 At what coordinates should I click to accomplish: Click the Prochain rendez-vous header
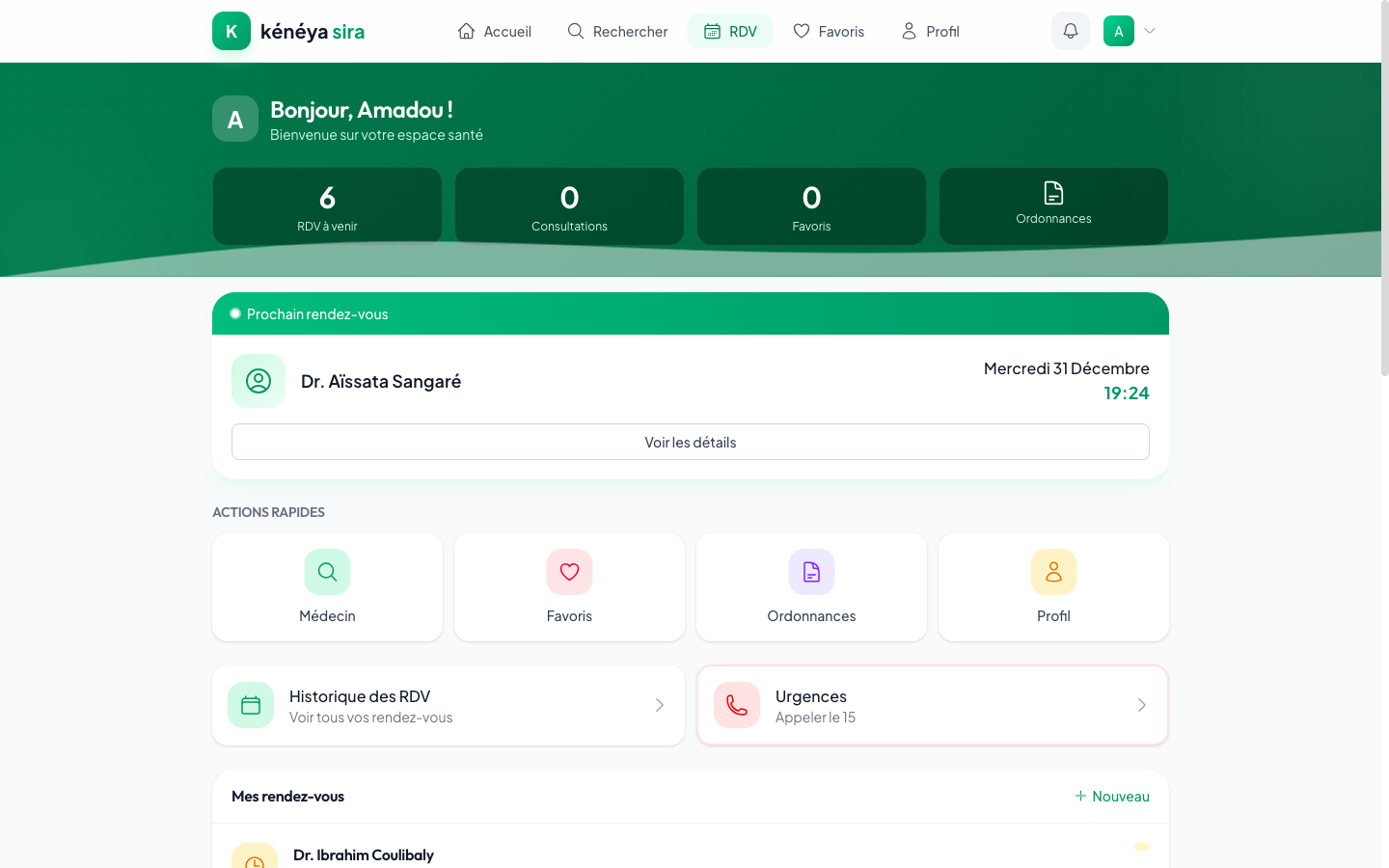tap(691, 313)
